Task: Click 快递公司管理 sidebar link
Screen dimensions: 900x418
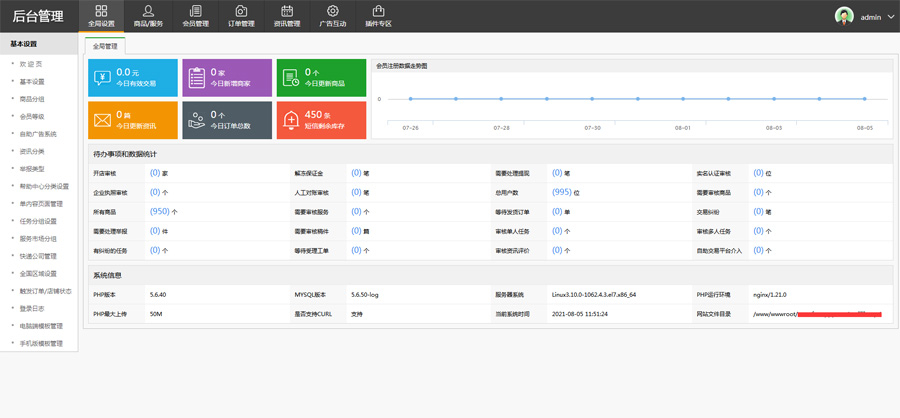Action: coord(38,256)
